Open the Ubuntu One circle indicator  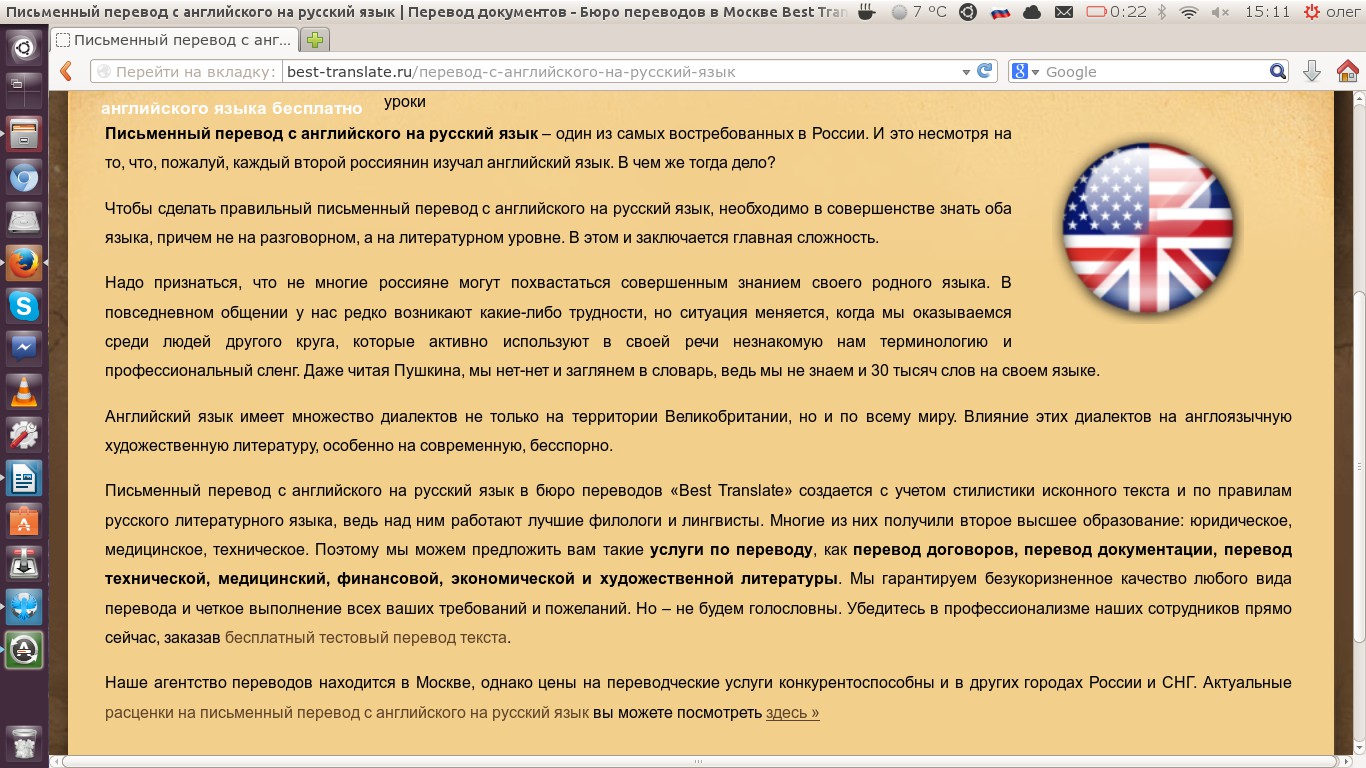point(967,12)
